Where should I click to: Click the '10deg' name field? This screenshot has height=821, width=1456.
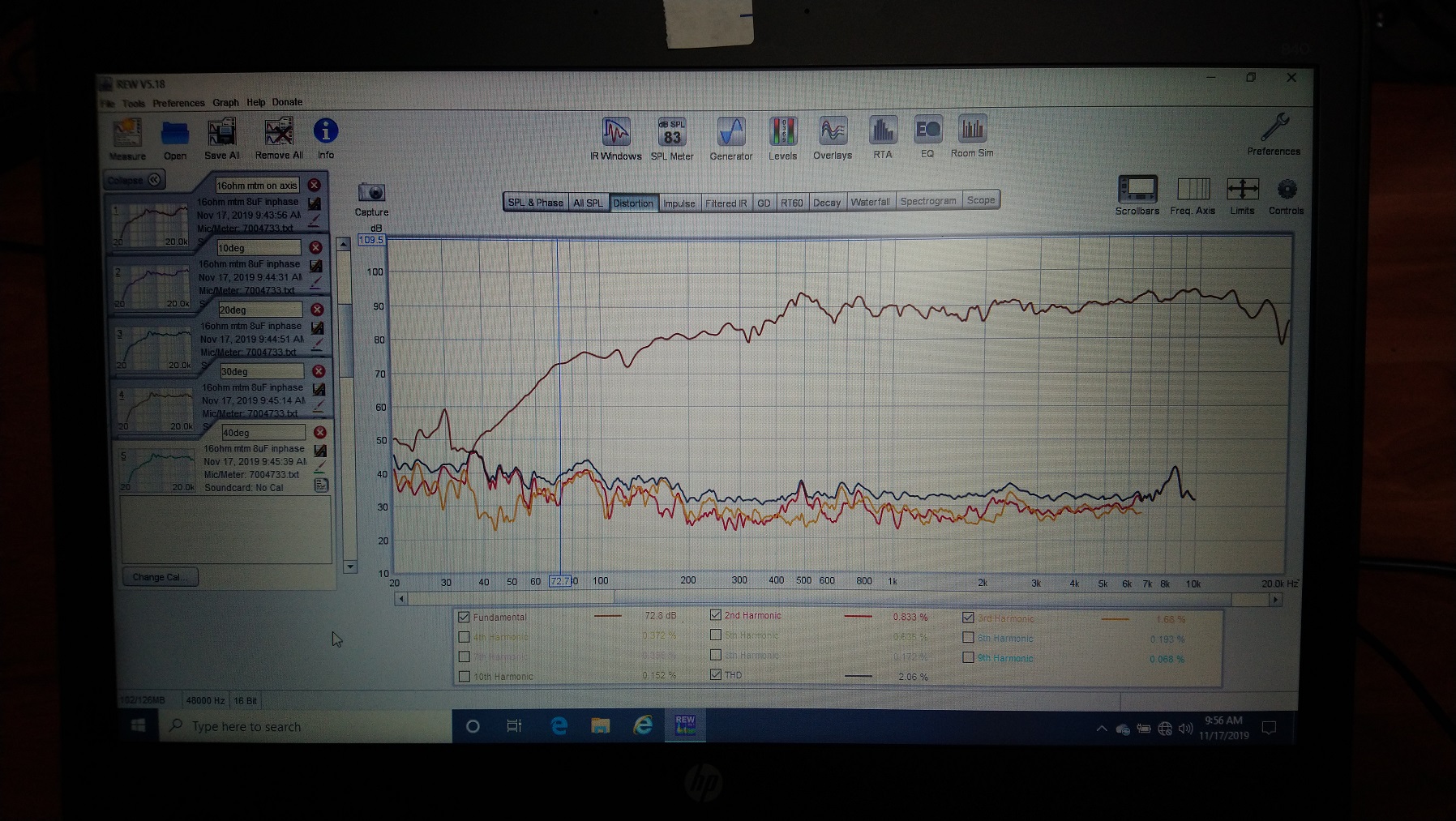click(259, 248)
